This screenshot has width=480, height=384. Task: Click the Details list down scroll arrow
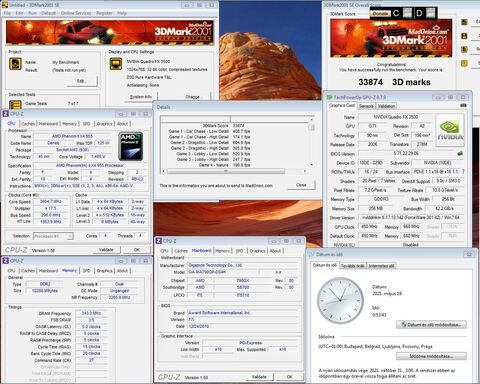coord(311,165)
